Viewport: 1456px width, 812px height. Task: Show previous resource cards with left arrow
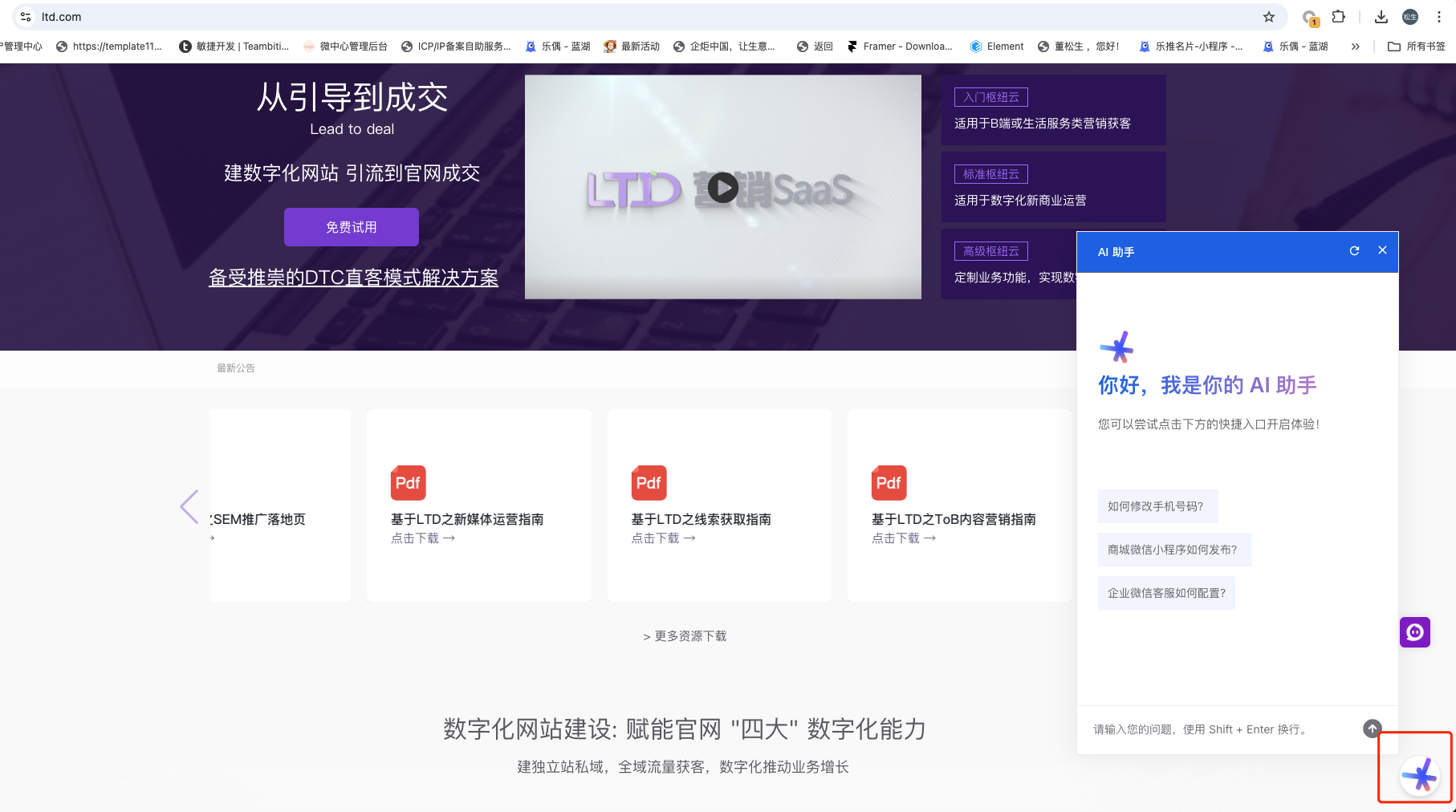pyautogui.click(x=189, y=506)
